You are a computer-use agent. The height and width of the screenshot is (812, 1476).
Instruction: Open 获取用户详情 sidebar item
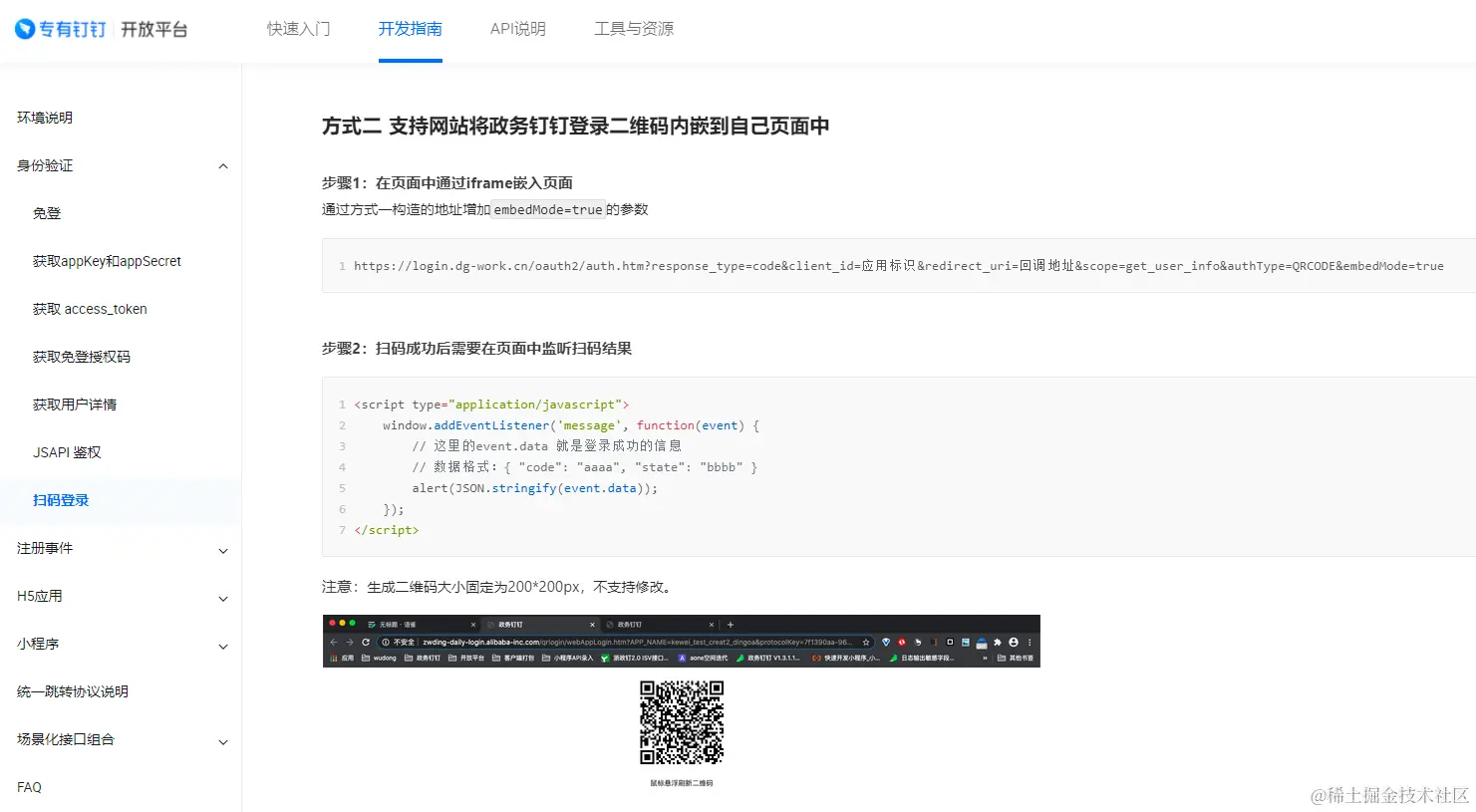(75, 405)
